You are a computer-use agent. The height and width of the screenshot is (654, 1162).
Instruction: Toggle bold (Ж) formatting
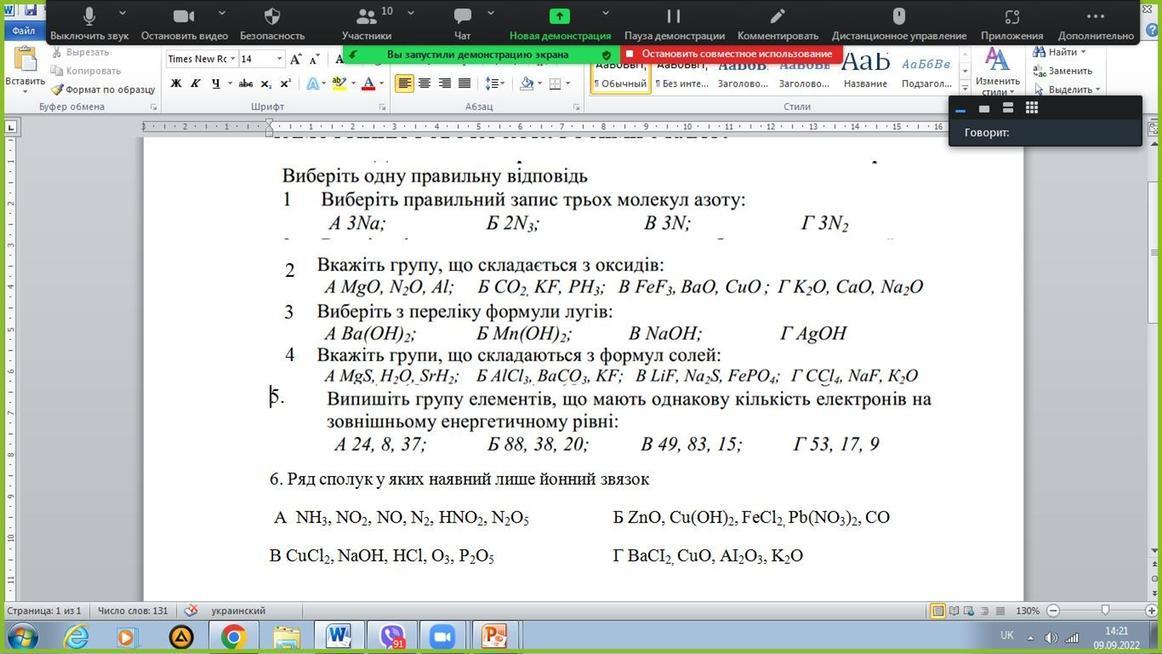[176, 83]
